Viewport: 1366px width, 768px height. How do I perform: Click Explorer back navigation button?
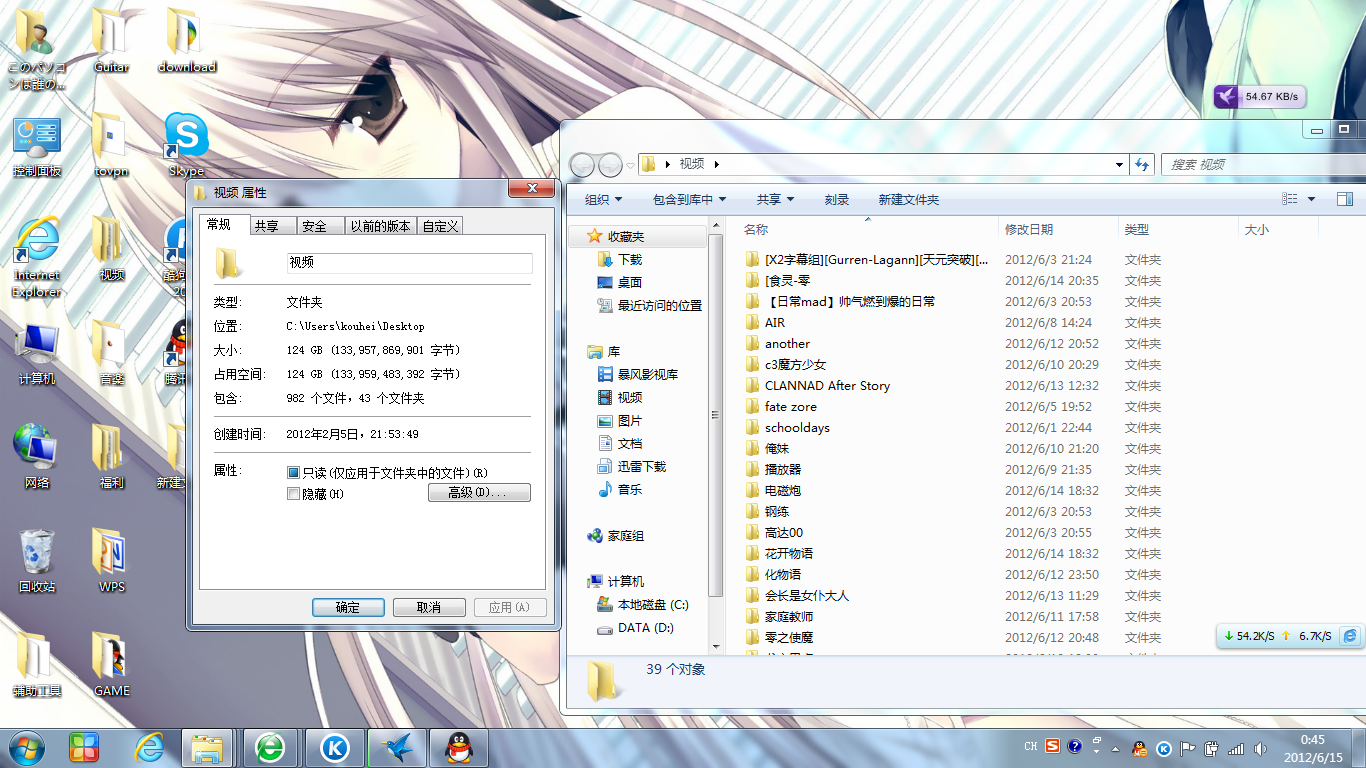581,164
